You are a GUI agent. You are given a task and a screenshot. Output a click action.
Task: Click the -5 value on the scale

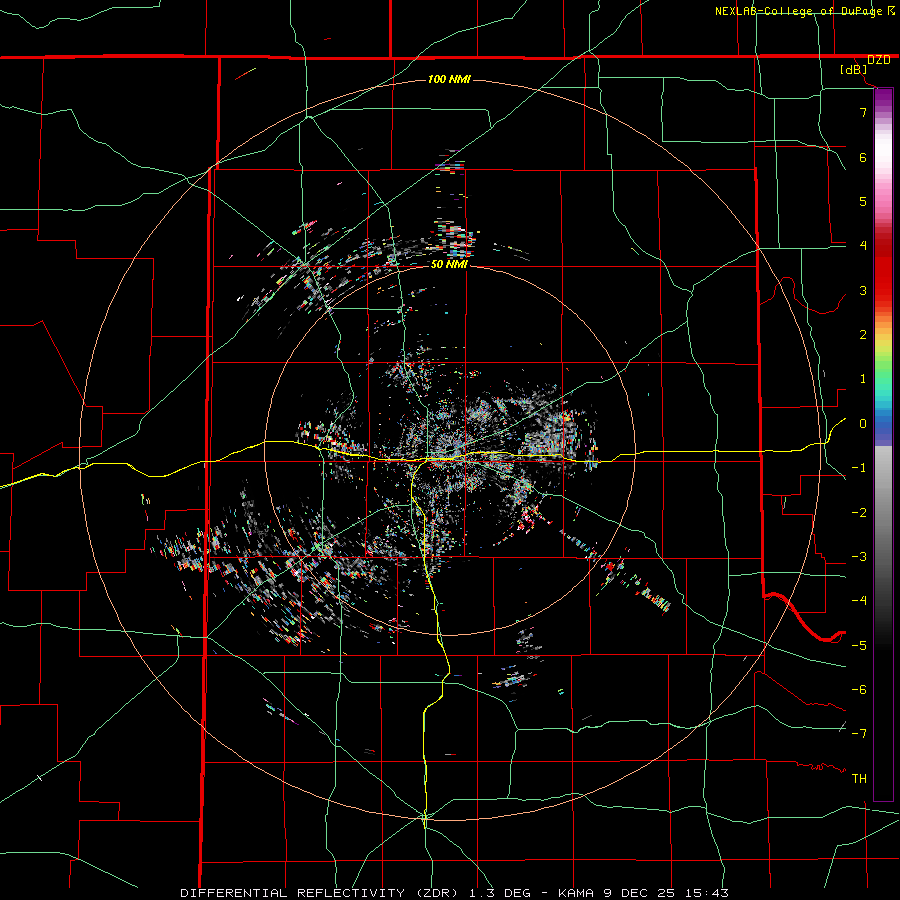[859, 646]
